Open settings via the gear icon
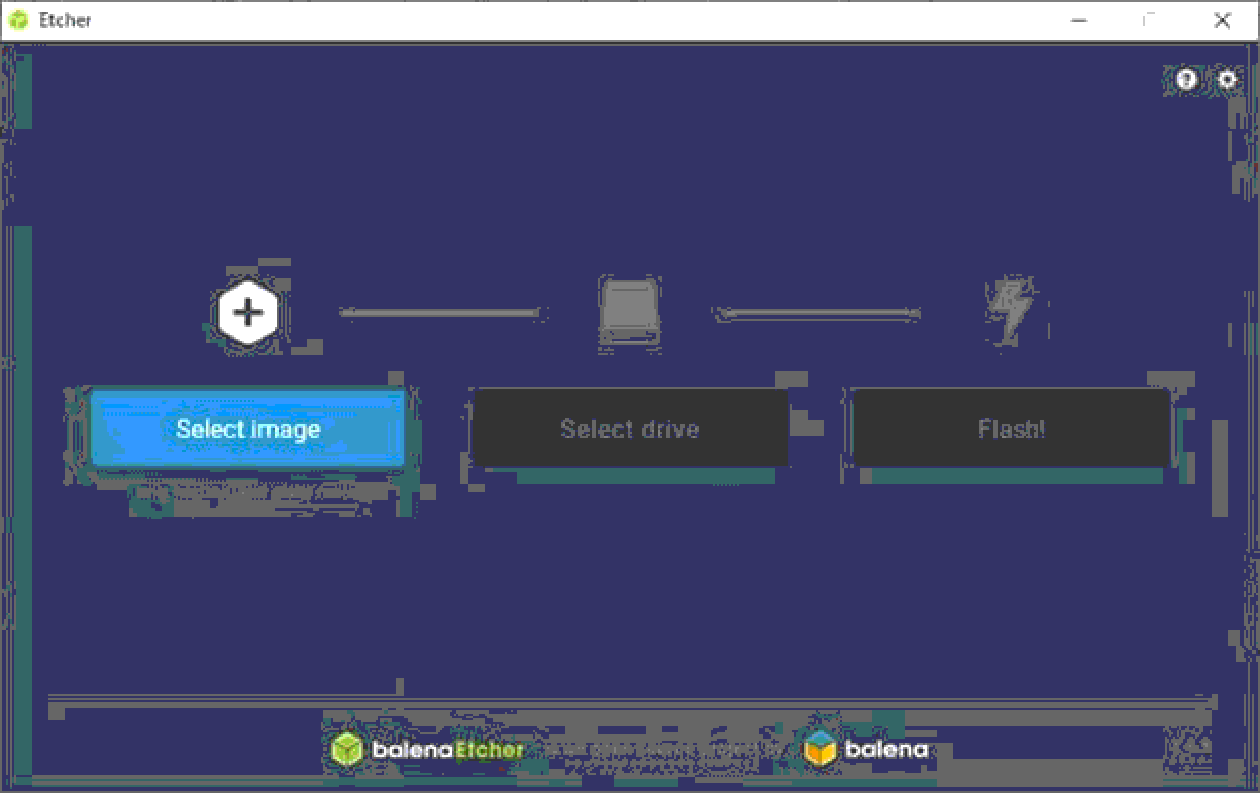 pos(1227,80)
